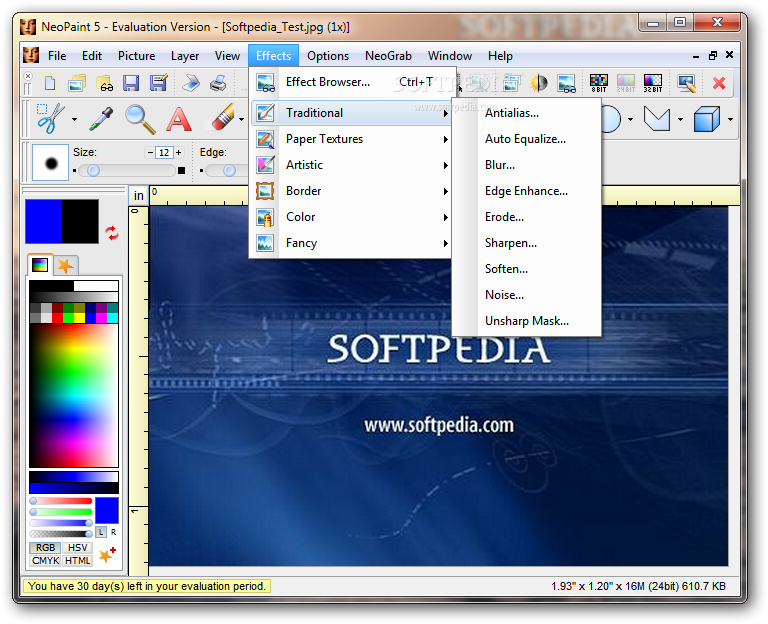
Task: Click the brightness/contrast sun icon
Action: click(538, 83)
